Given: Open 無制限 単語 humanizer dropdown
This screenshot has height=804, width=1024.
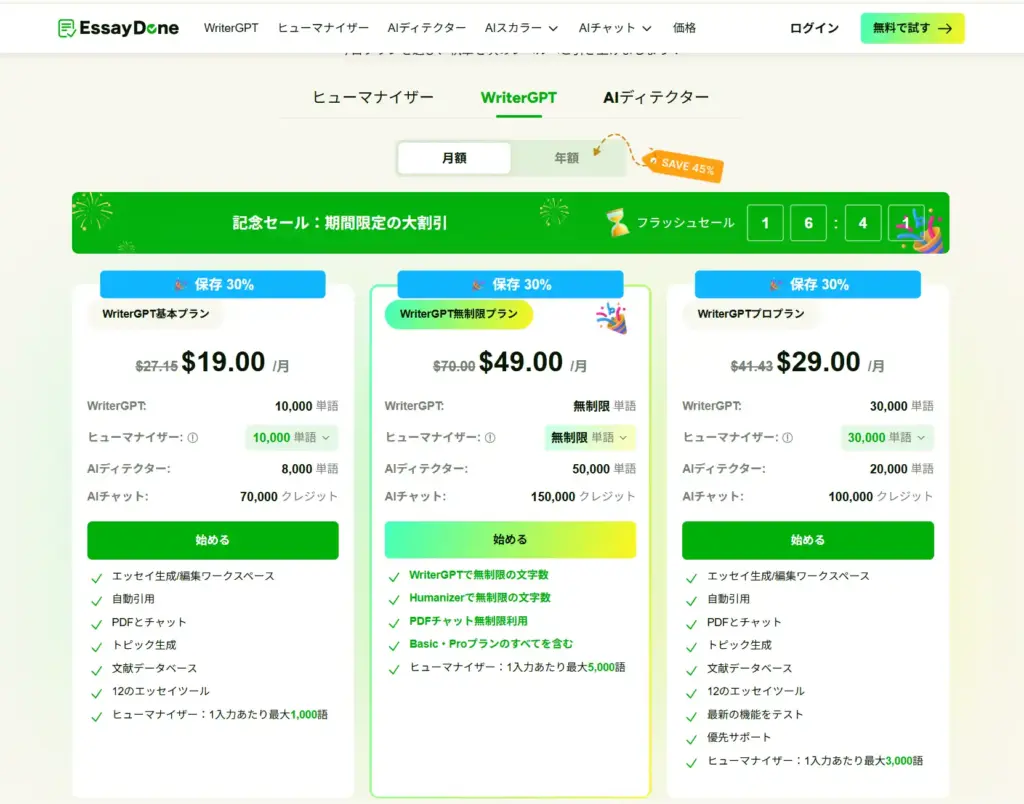Looking at the screenshot, I should [x=589, y=438].
